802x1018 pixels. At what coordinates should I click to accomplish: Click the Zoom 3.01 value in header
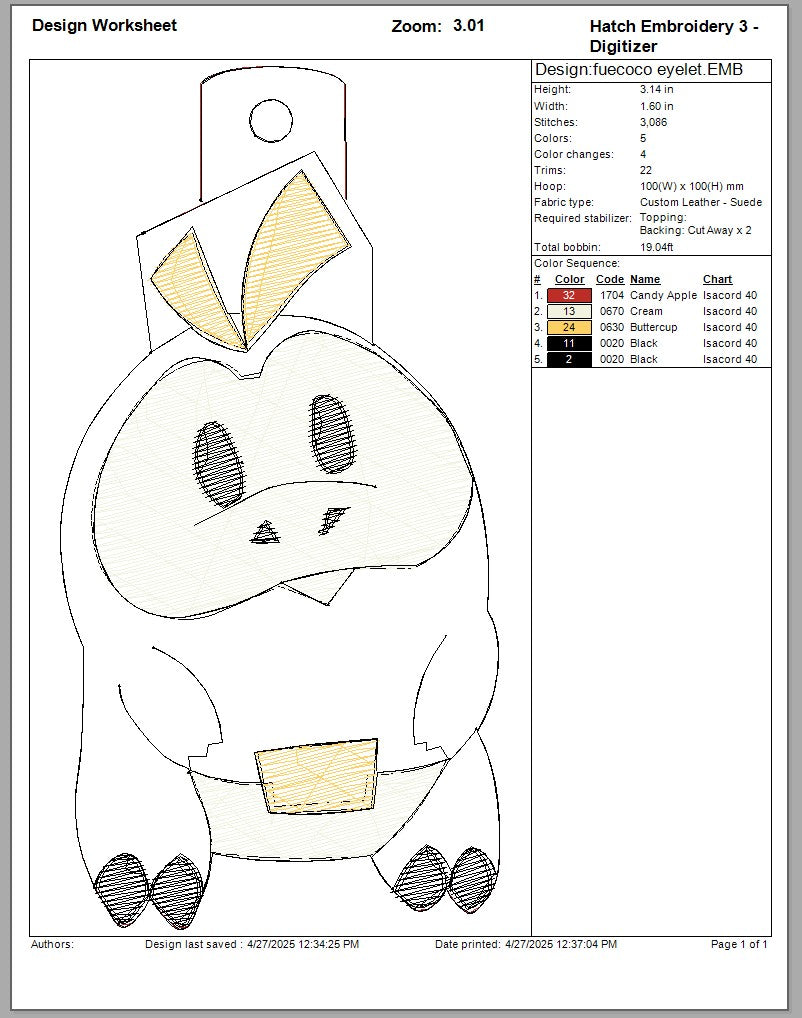(x=468, y=26)
